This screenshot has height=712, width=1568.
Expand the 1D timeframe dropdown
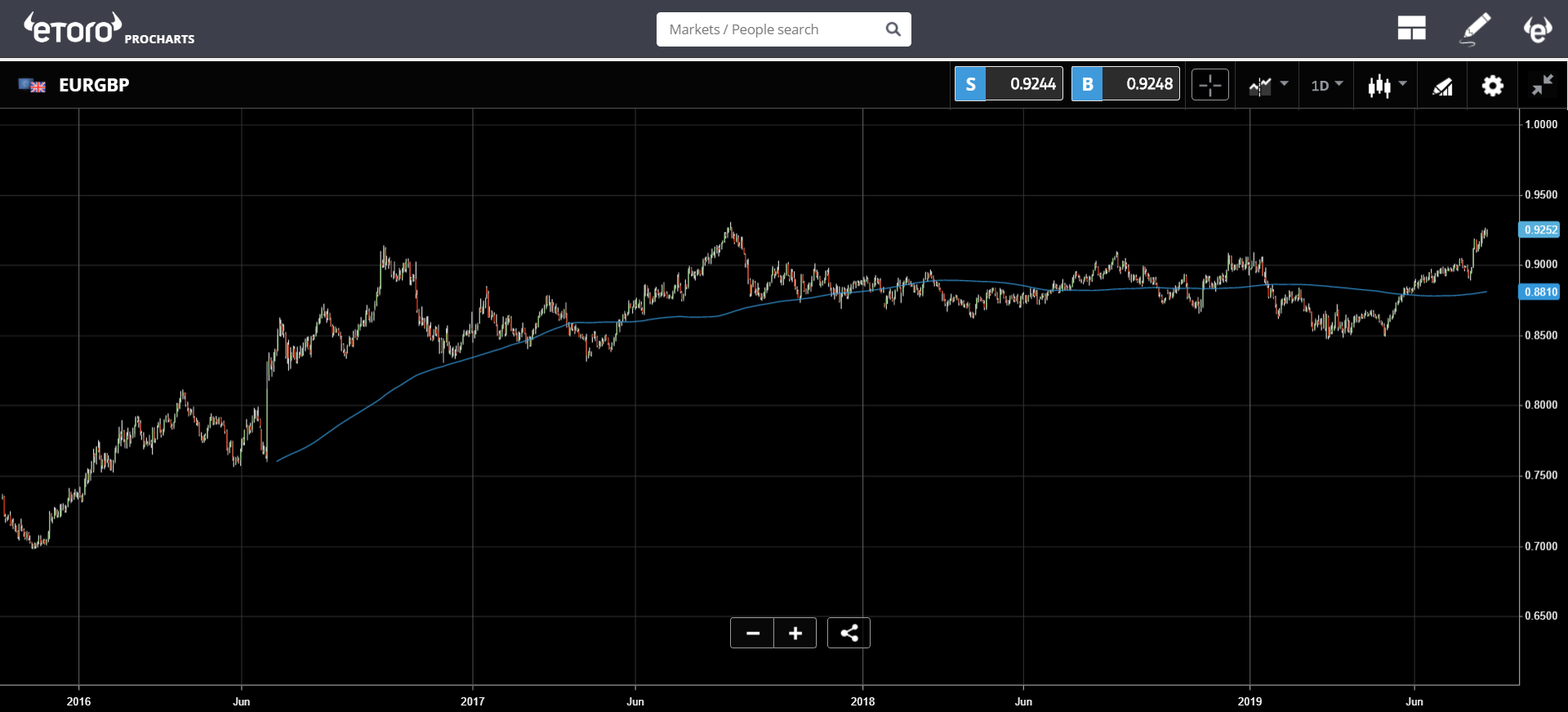pyautogui.click(x=1327, y=85)
